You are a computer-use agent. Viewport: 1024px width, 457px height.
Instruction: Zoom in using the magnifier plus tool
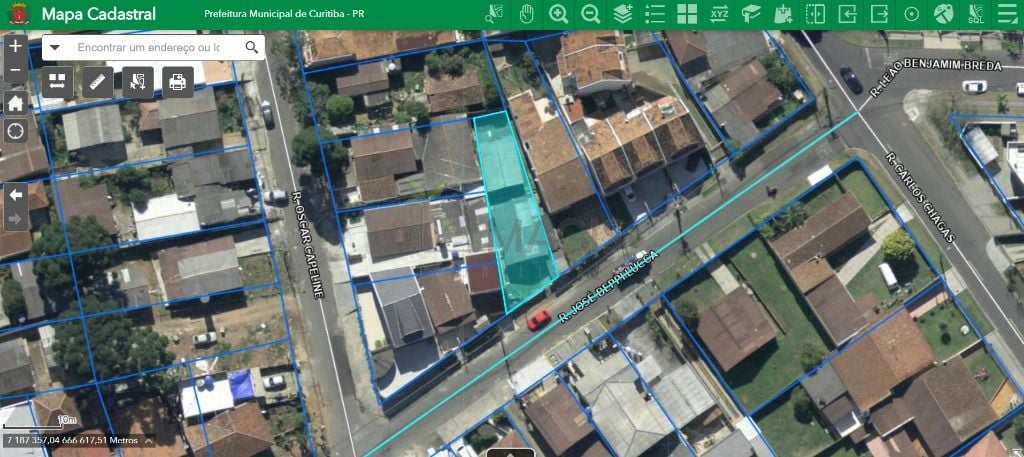pyautogui.click(x=558, y=14)
